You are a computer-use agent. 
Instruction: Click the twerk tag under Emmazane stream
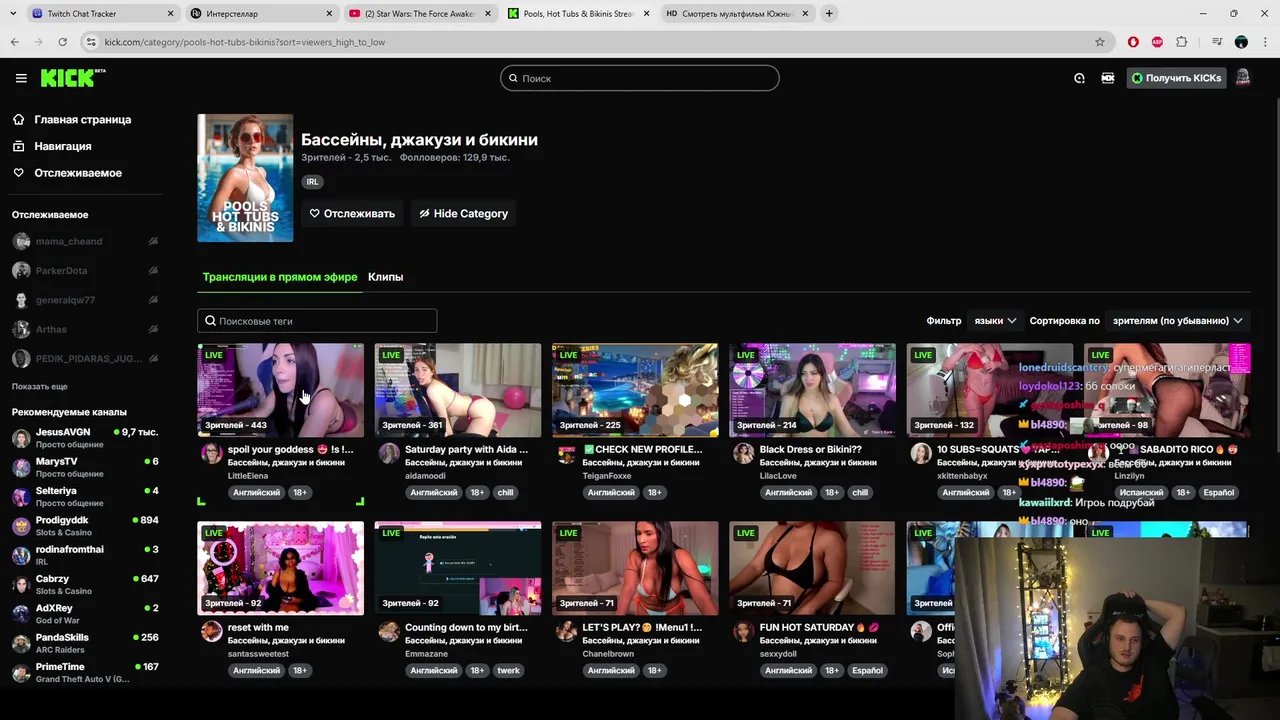(x=508, y=671)
